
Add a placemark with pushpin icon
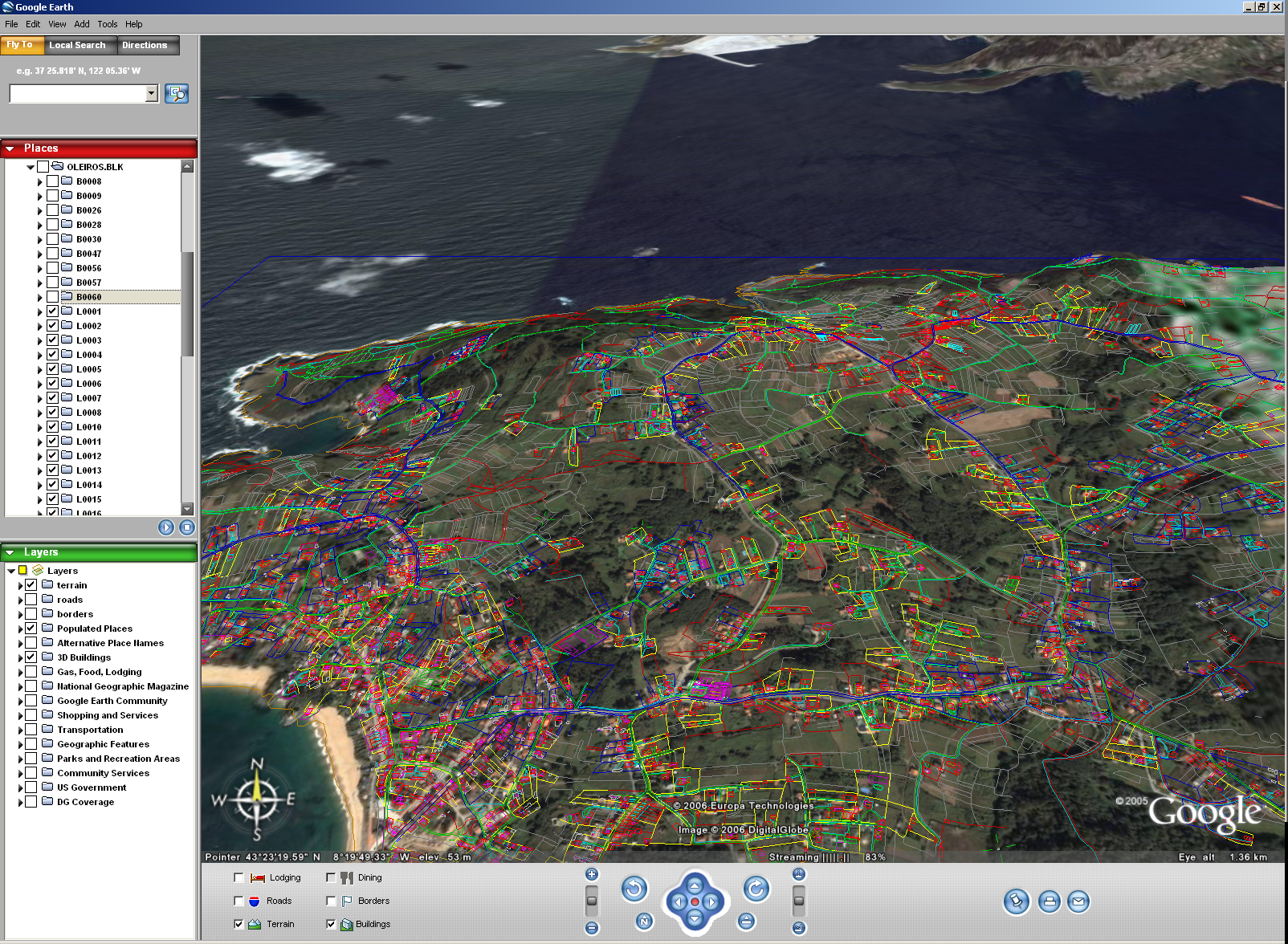tap(1017, 901)
